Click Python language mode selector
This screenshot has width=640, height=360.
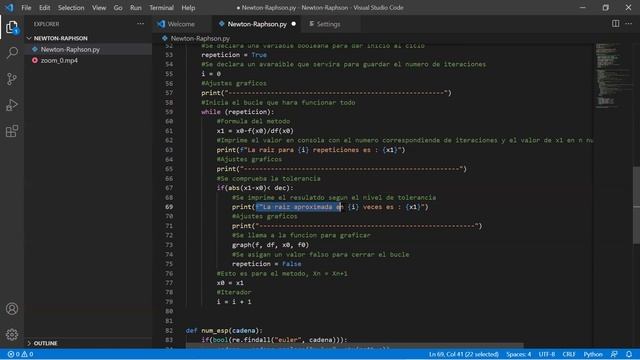pos(593,354)
